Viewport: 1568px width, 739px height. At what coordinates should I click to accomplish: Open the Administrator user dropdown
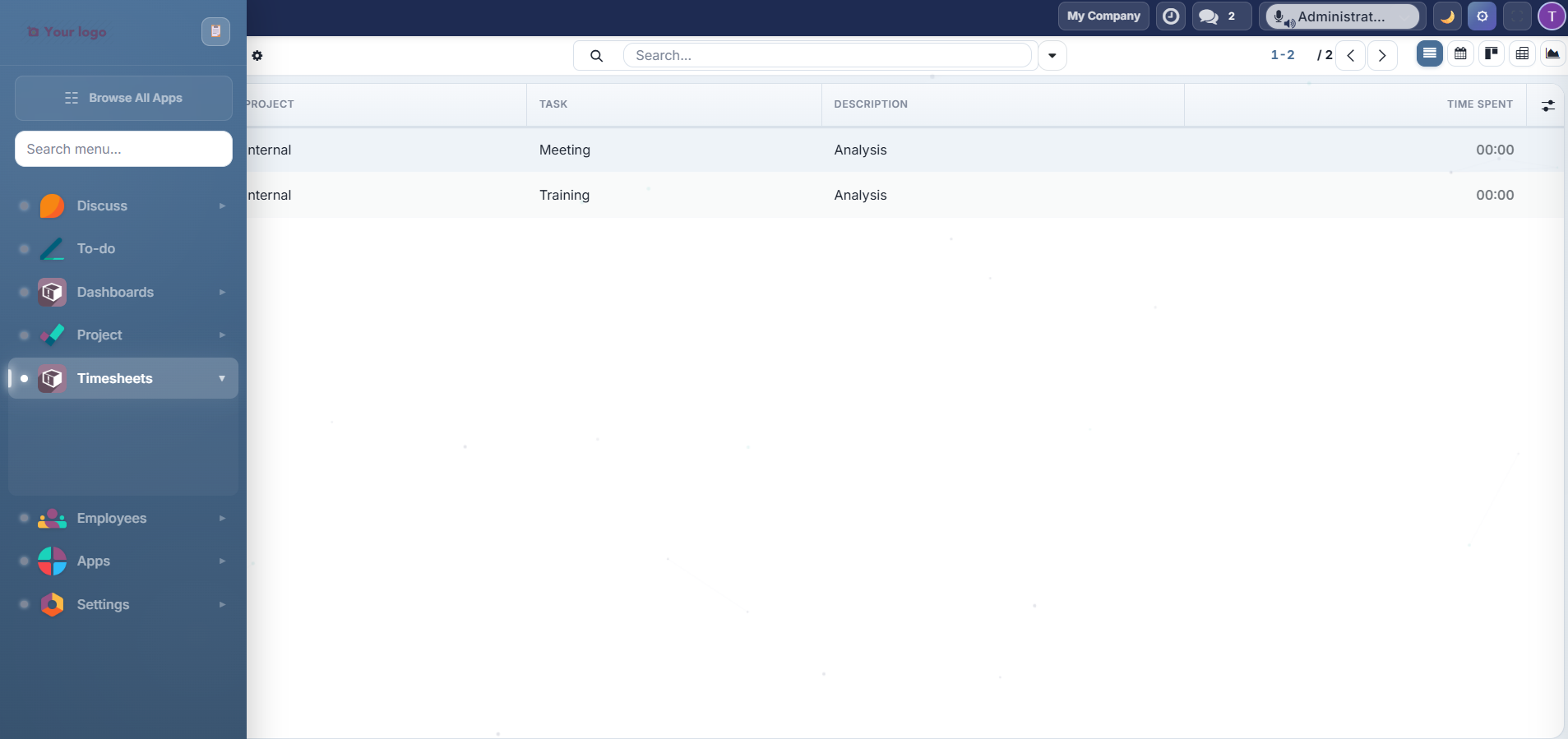(1342, 16)
